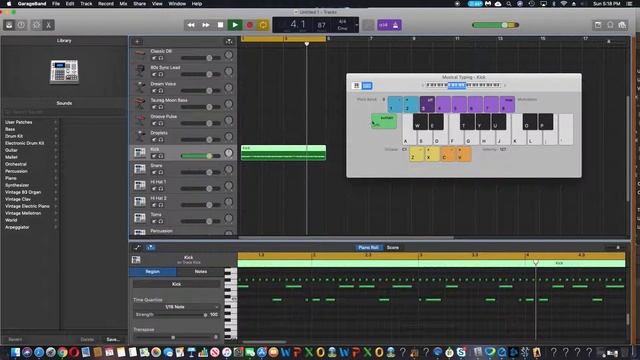Open the Media Browser button
Image resolution: width=640 pixels, height=360 pixels.
[622, 25]
